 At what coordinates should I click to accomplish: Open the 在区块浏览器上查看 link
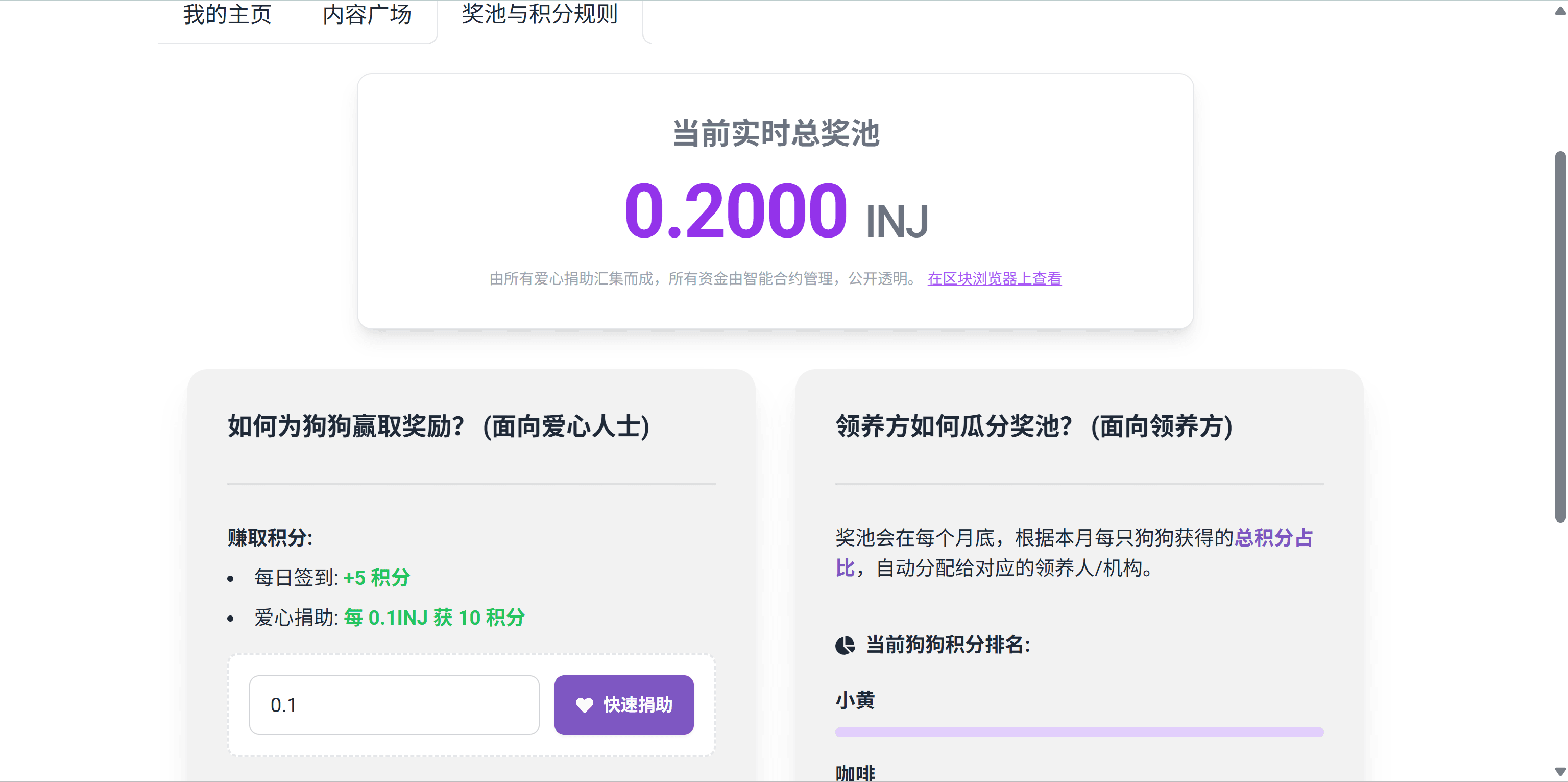coord(994,279)
